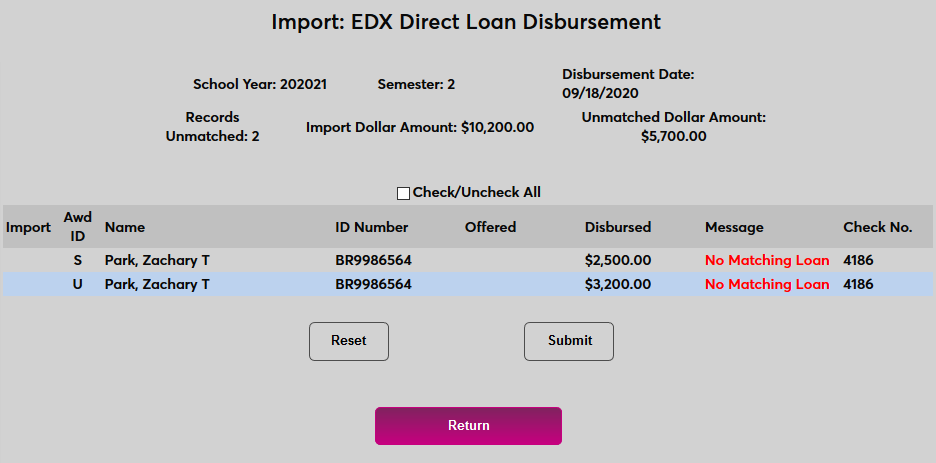Submit the loan disbursement import
The height and width of the screenshot is (463, 936).
point(569,341)
